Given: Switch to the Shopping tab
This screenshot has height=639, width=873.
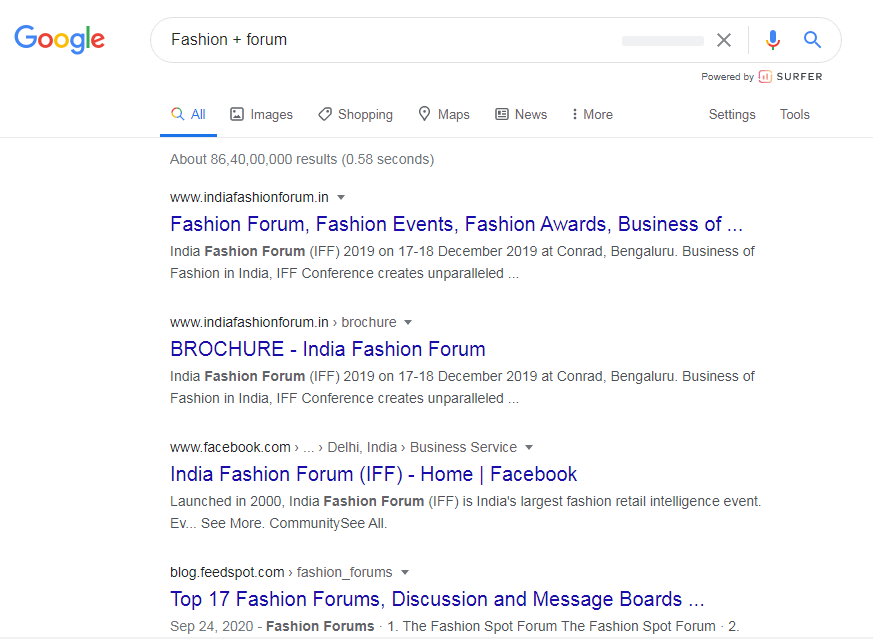Looking at the screenshot, I should pyautogui.click(x=355, y=115).
